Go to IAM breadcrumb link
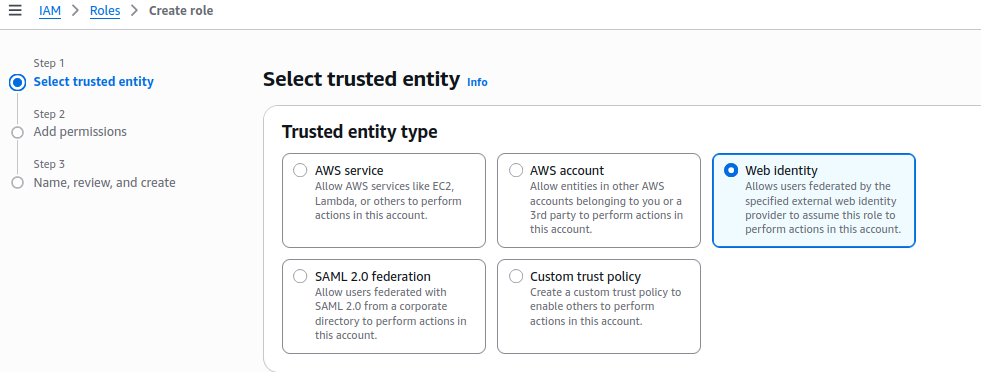The height and width of the screenshot is (372, 981). (x=50, y=11)
